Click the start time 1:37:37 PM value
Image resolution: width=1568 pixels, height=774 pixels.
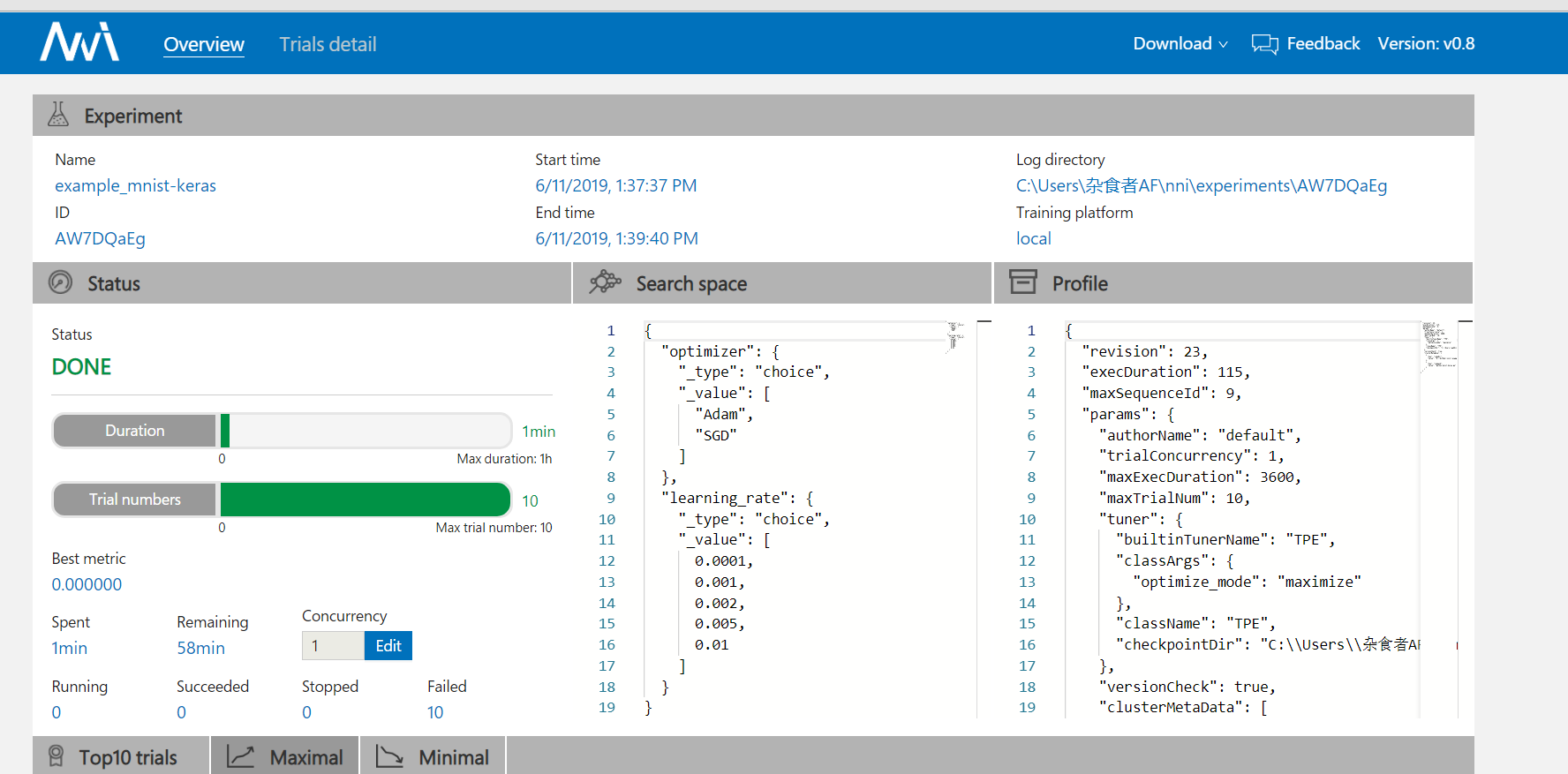(616, 185)
